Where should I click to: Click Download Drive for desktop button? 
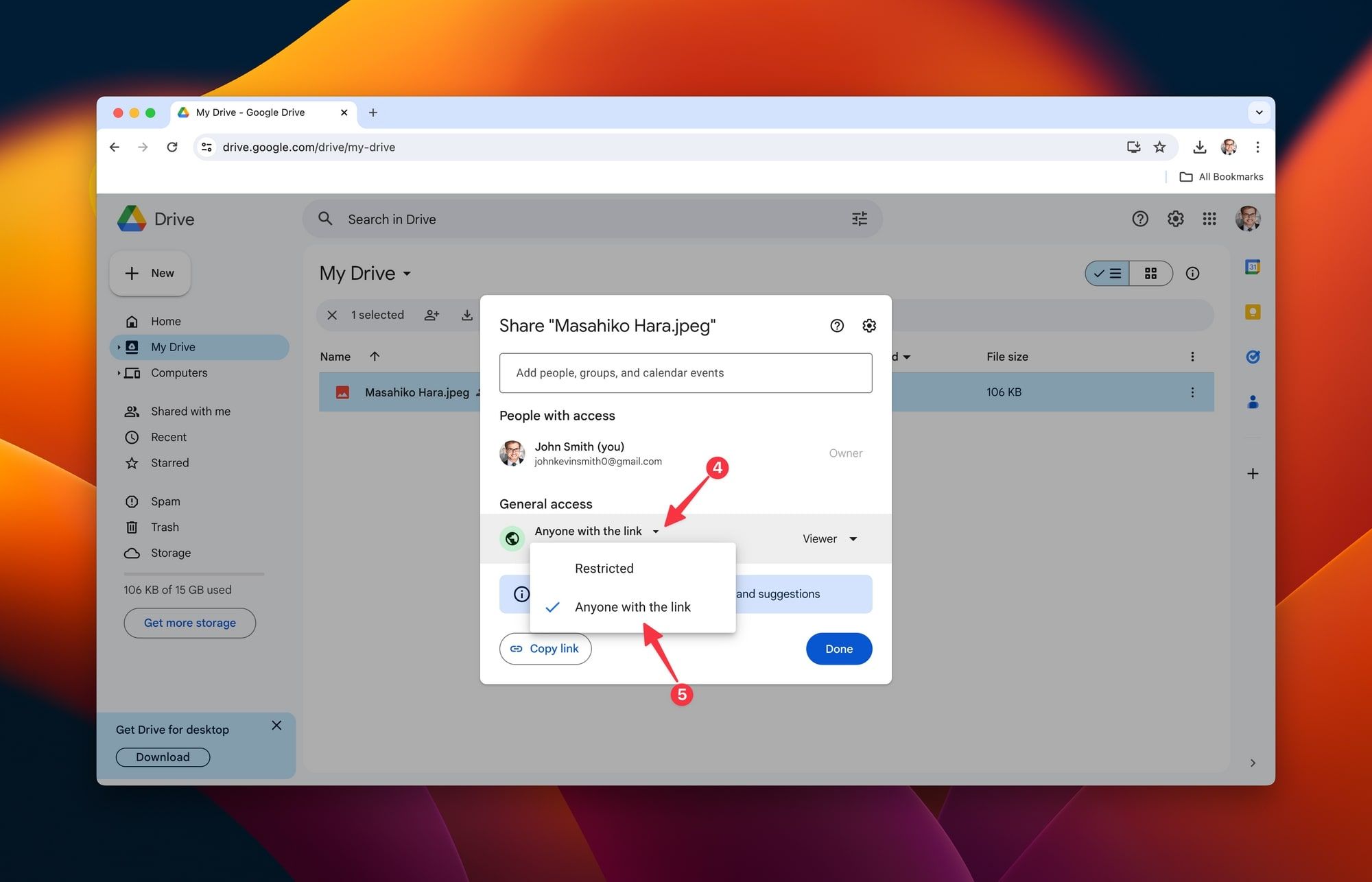pyautogui.click(x=163, y=757)
